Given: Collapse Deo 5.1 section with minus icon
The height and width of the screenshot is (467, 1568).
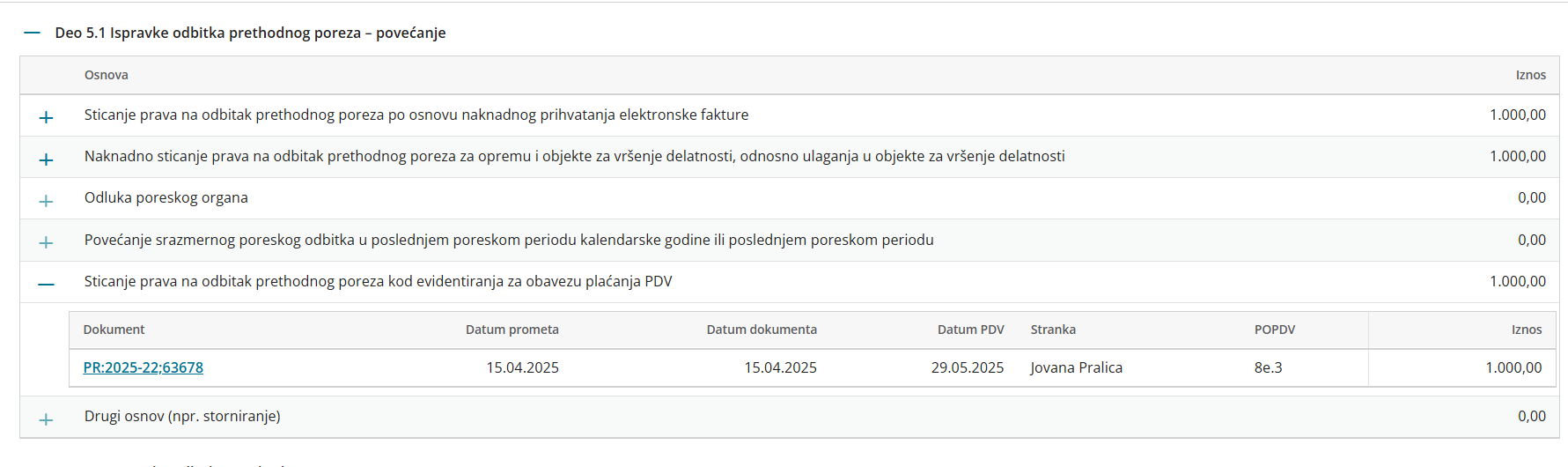Looking at the screenshot, I should tap(33, 33).
